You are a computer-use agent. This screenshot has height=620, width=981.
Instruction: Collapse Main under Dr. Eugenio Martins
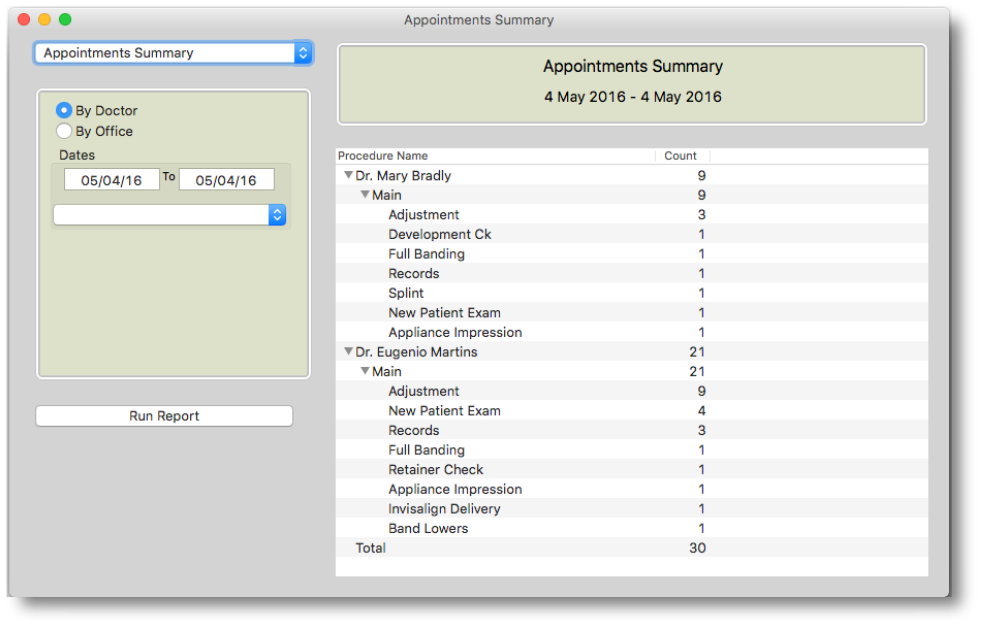(365, 372)
